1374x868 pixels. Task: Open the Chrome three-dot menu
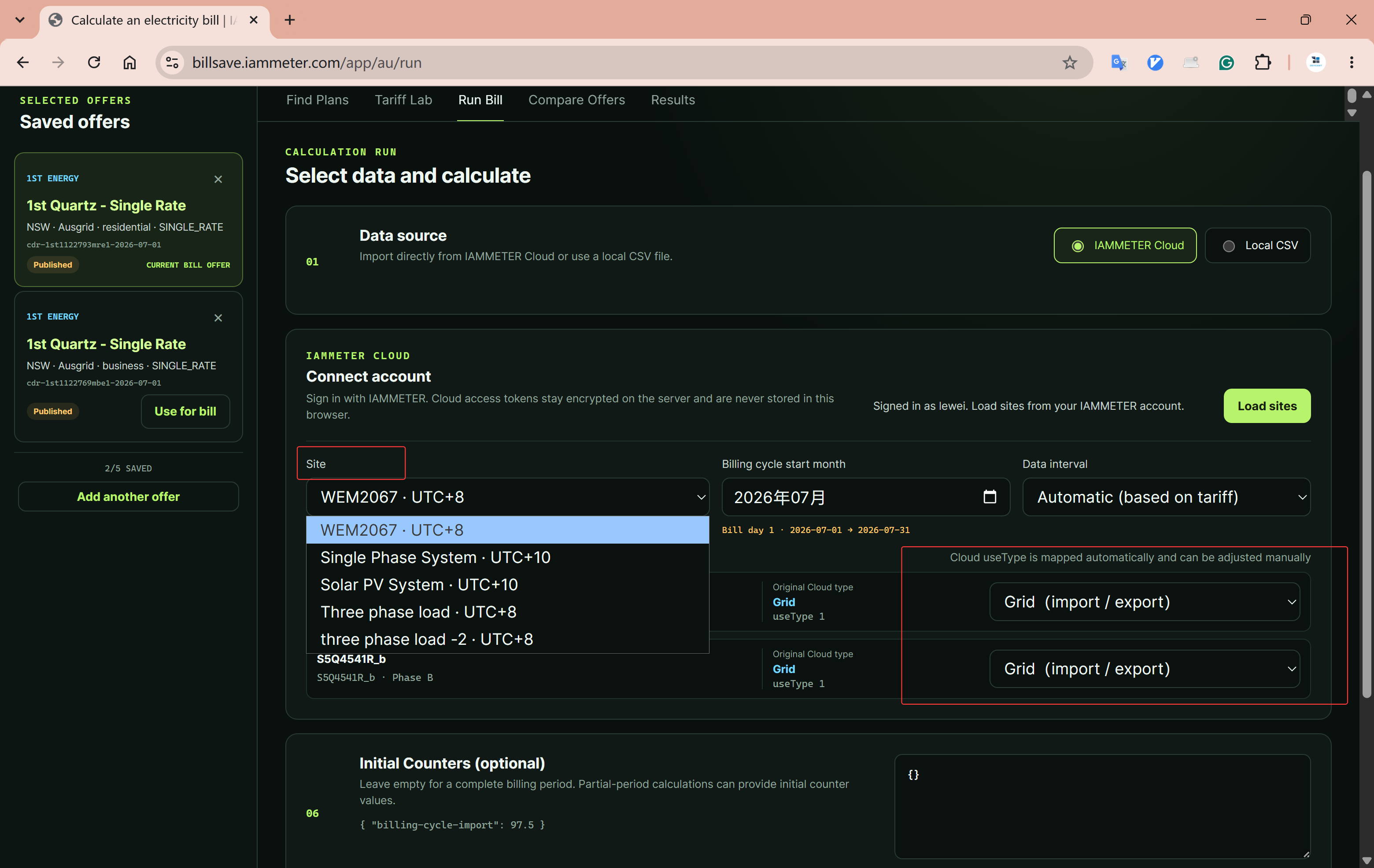tap(1351, 62)
